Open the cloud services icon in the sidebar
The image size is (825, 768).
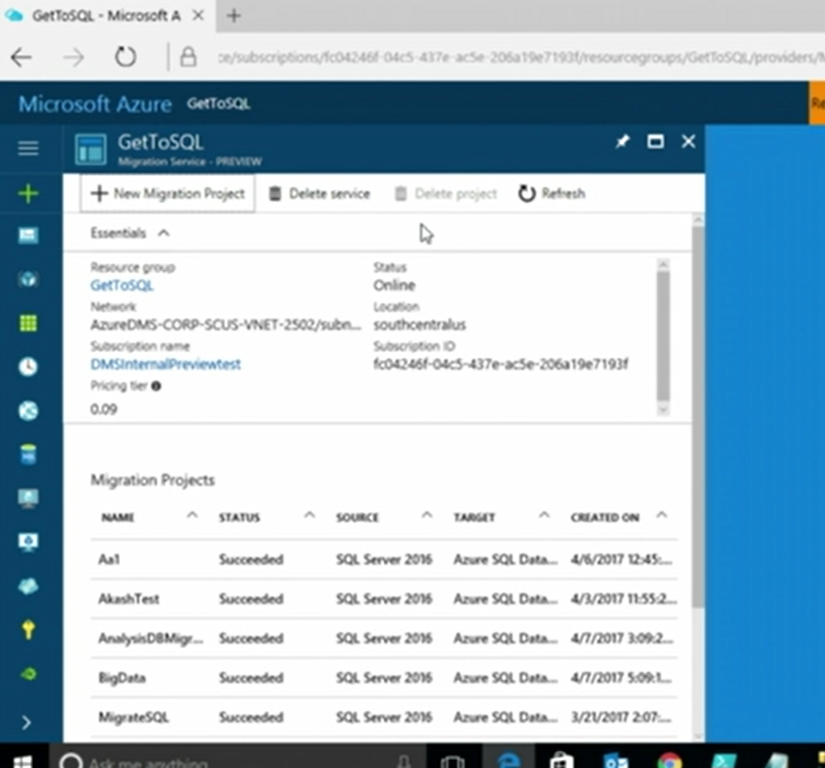28,585
